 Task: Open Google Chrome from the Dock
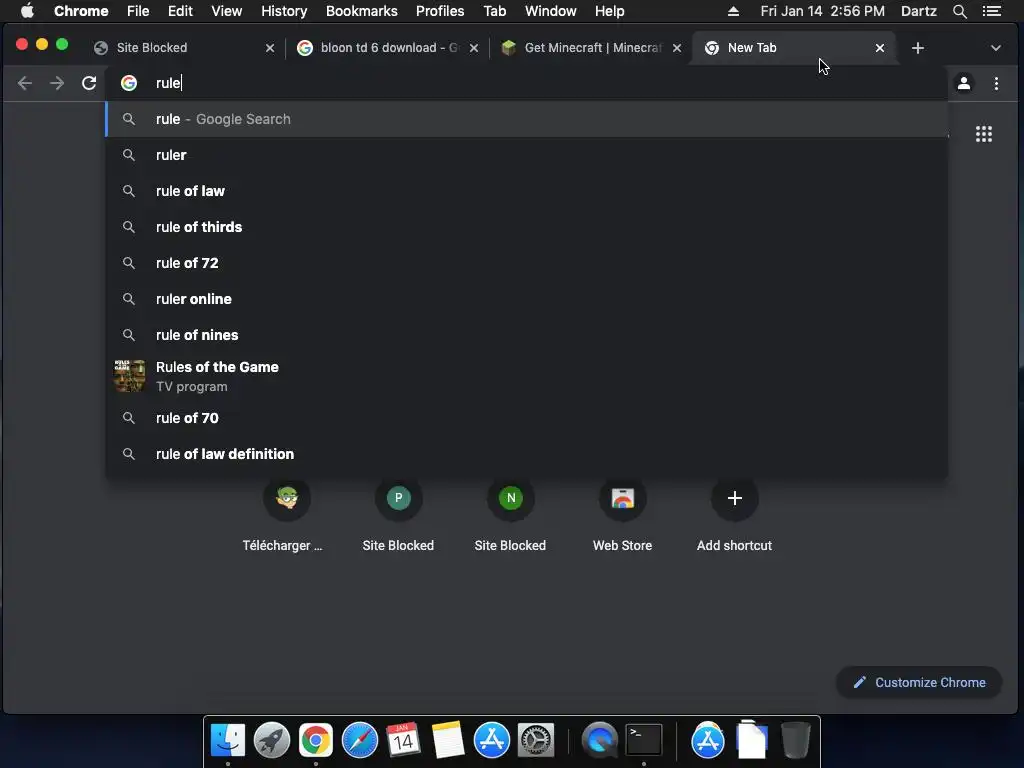315,740
